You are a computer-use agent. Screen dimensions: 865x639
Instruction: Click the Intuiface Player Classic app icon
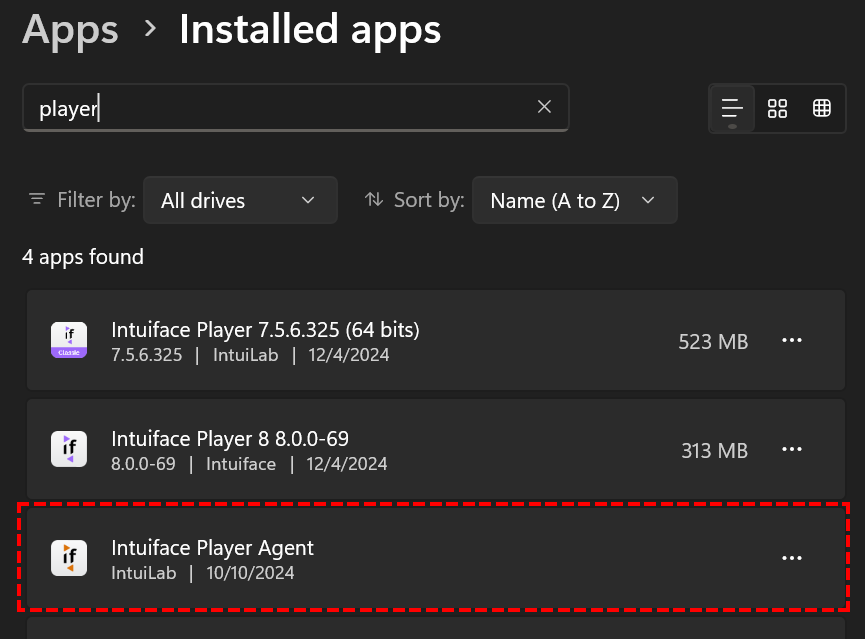69,340
